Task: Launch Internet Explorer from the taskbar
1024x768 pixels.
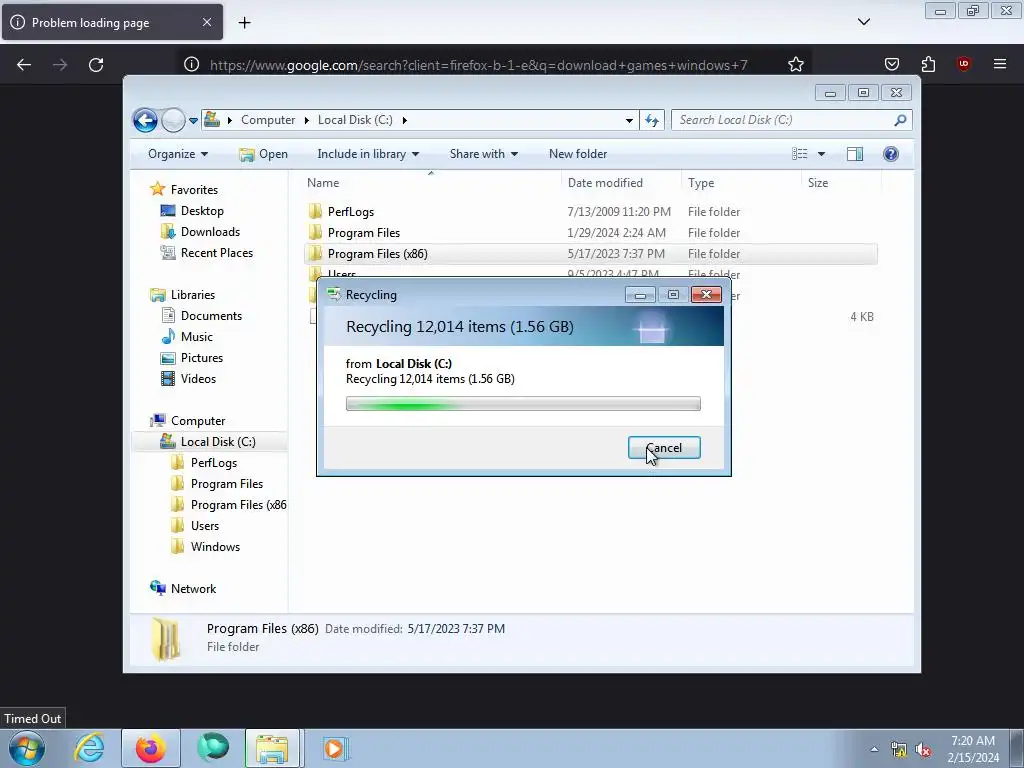Action: pyautogui.click(x=89, y=748)
